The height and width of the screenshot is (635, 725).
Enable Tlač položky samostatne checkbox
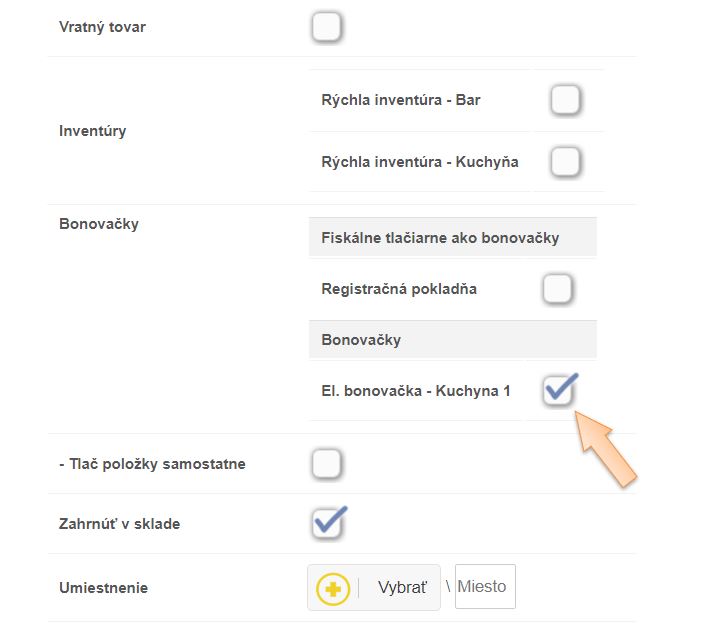pos(326,464)
